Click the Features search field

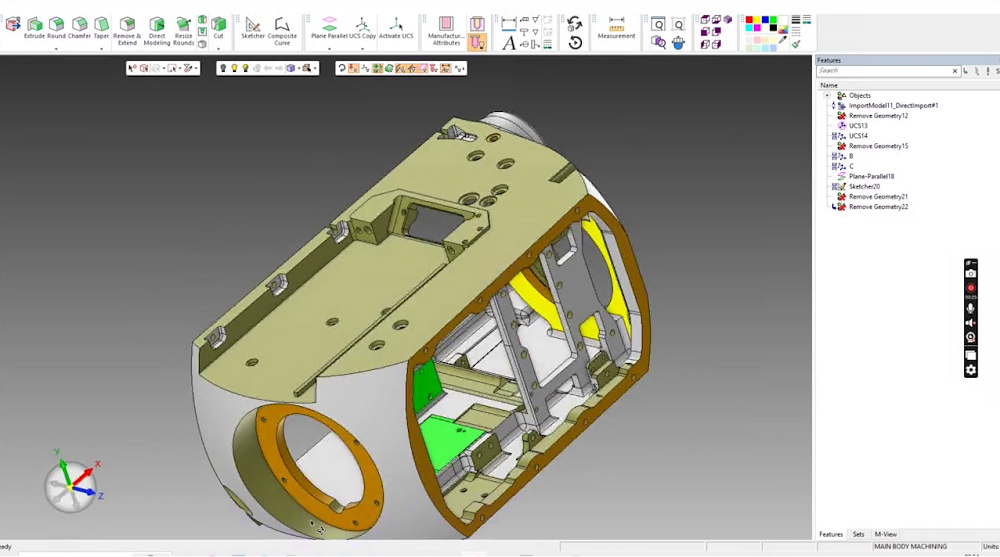(883, 71)
